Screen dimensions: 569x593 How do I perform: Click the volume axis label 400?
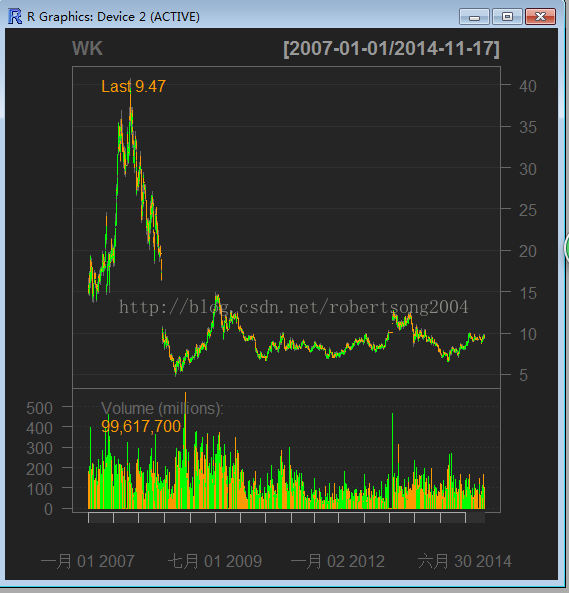[x=39, y=429]
